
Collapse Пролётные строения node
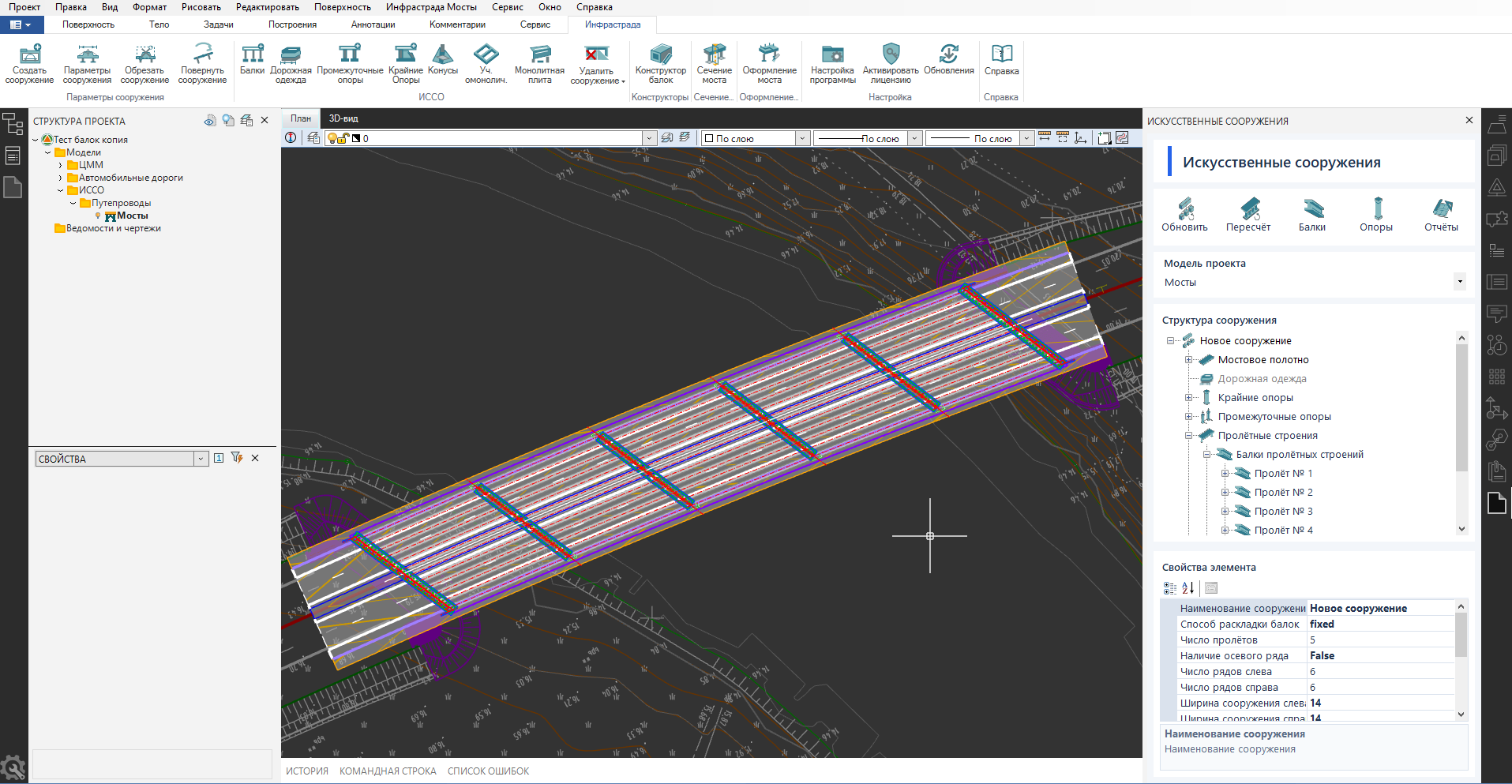click(1189, 436)
